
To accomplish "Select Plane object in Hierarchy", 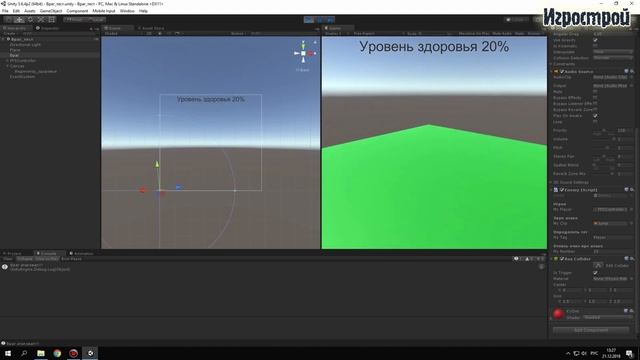I will pos(15,50).
